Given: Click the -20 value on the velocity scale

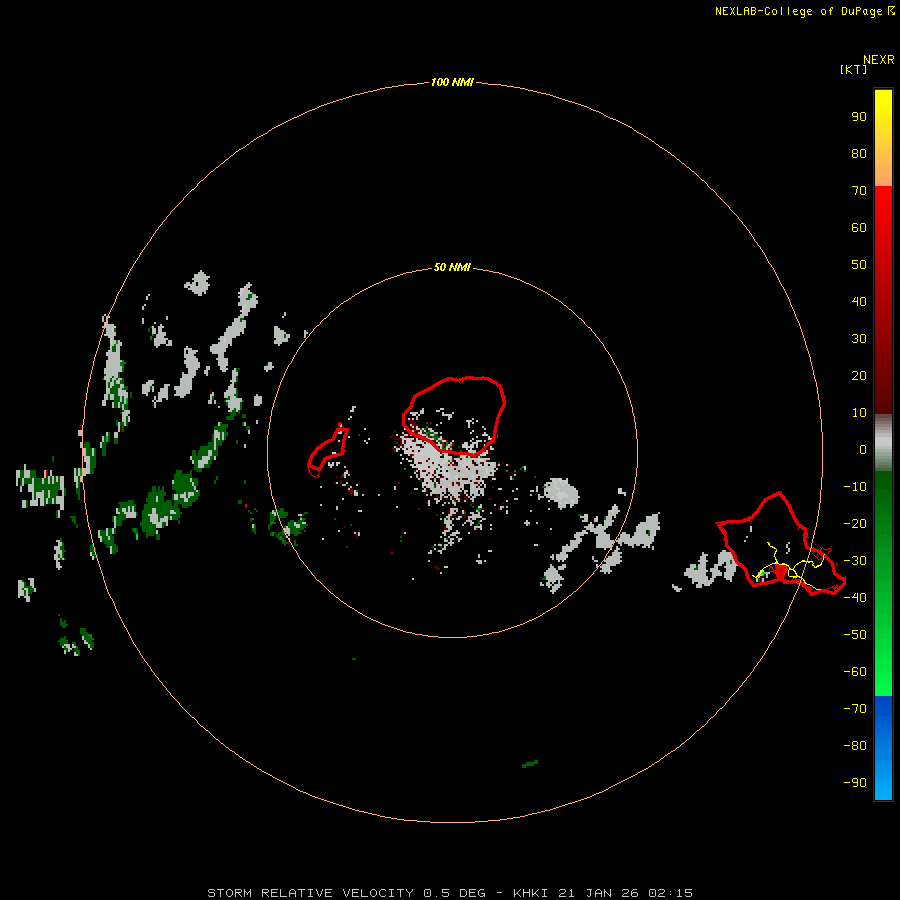Looking at the screenshot, I should pos(855,523).
